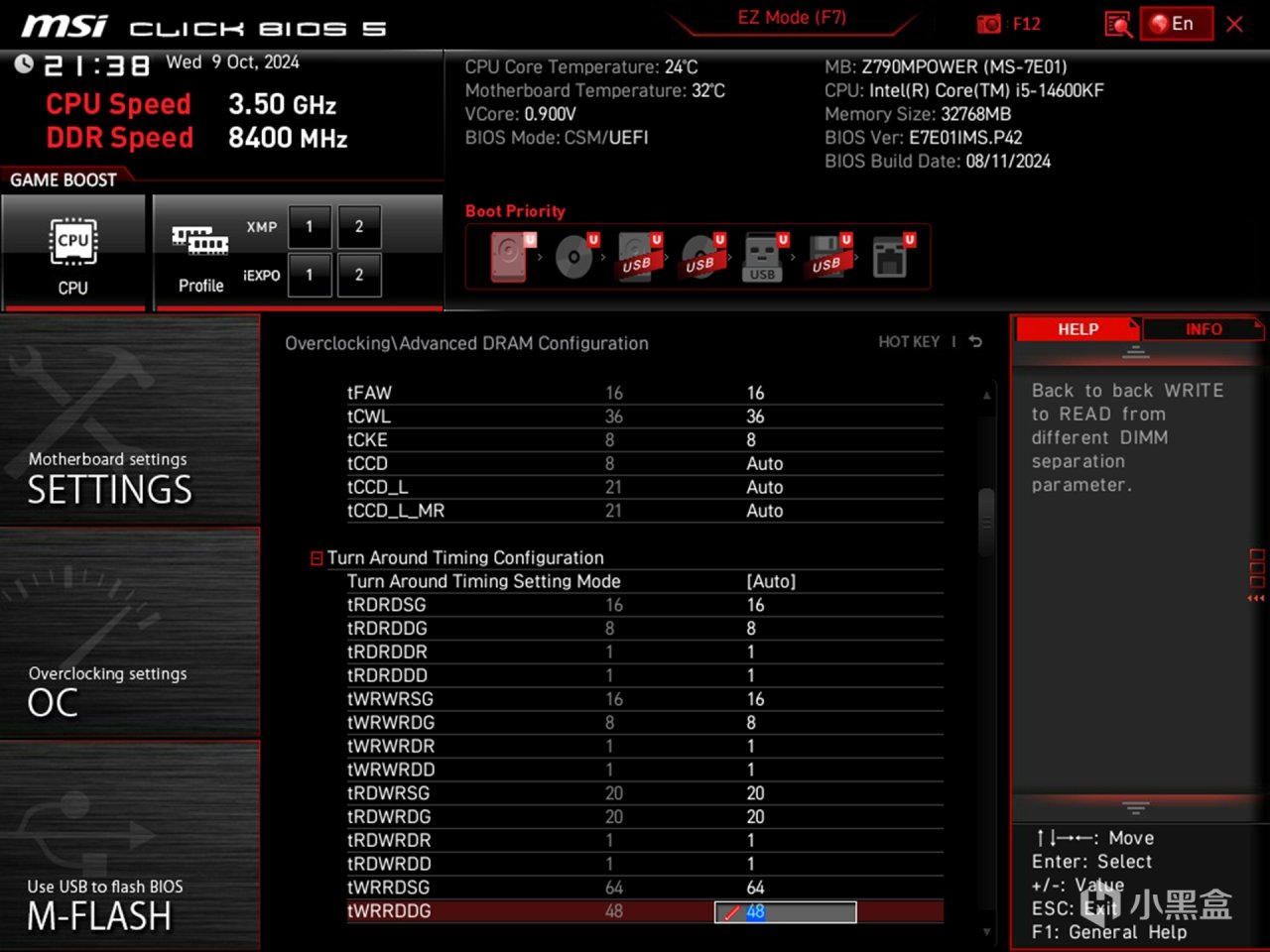Click the HOT KEY button
The height and width of the screenshot is (952, 1270).
(x=909, y=341)
